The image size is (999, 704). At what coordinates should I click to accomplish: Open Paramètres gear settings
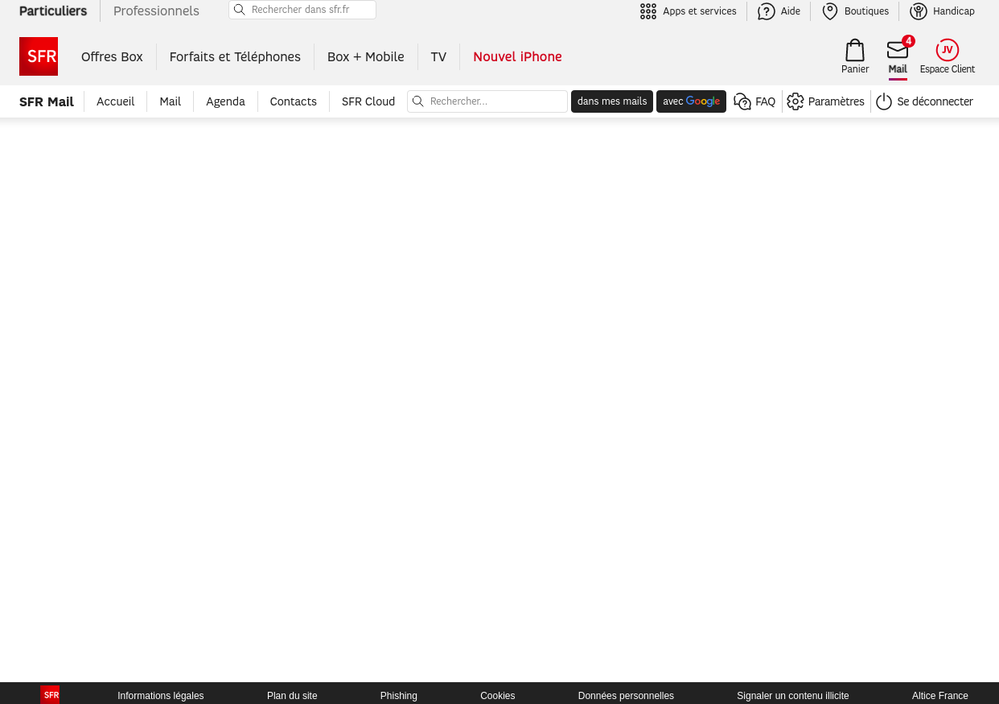click(x=795, y=101)
